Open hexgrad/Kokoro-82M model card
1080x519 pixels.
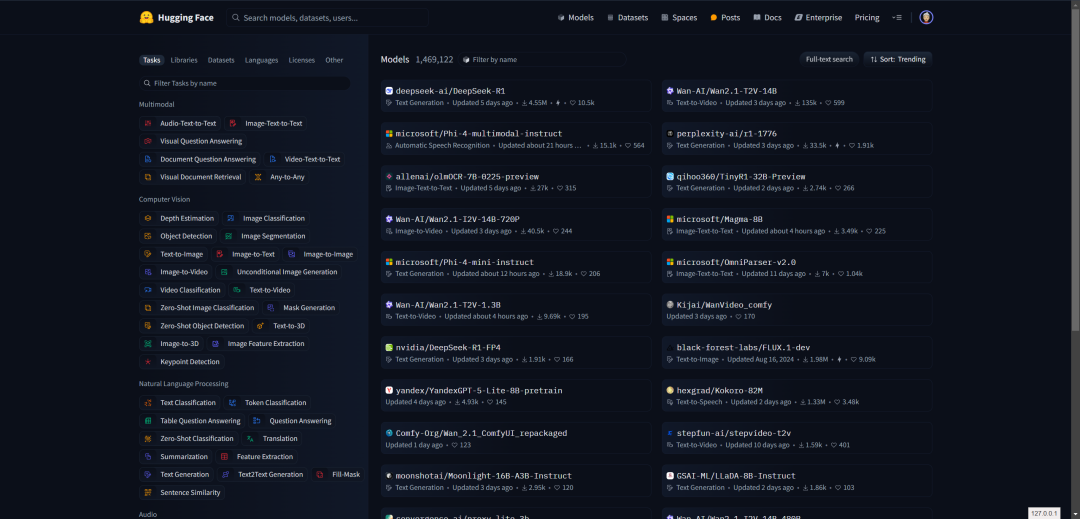797,395
